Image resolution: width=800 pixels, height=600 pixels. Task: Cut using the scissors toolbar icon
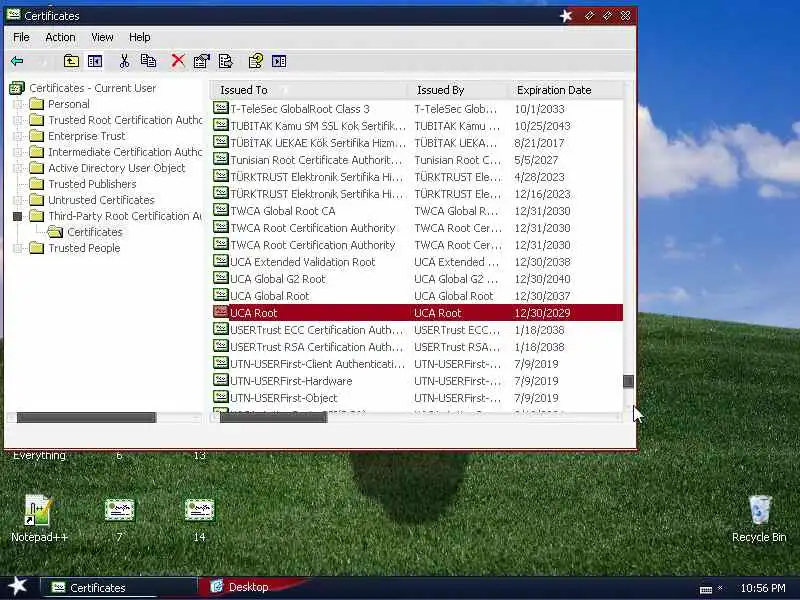(124, 62)
